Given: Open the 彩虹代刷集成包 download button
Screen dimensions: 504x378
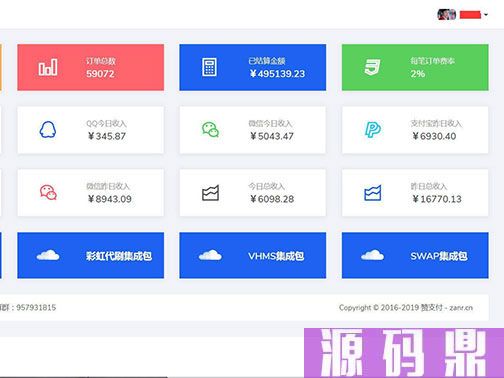Looking at the screenshot, I should tap(91, 255).
